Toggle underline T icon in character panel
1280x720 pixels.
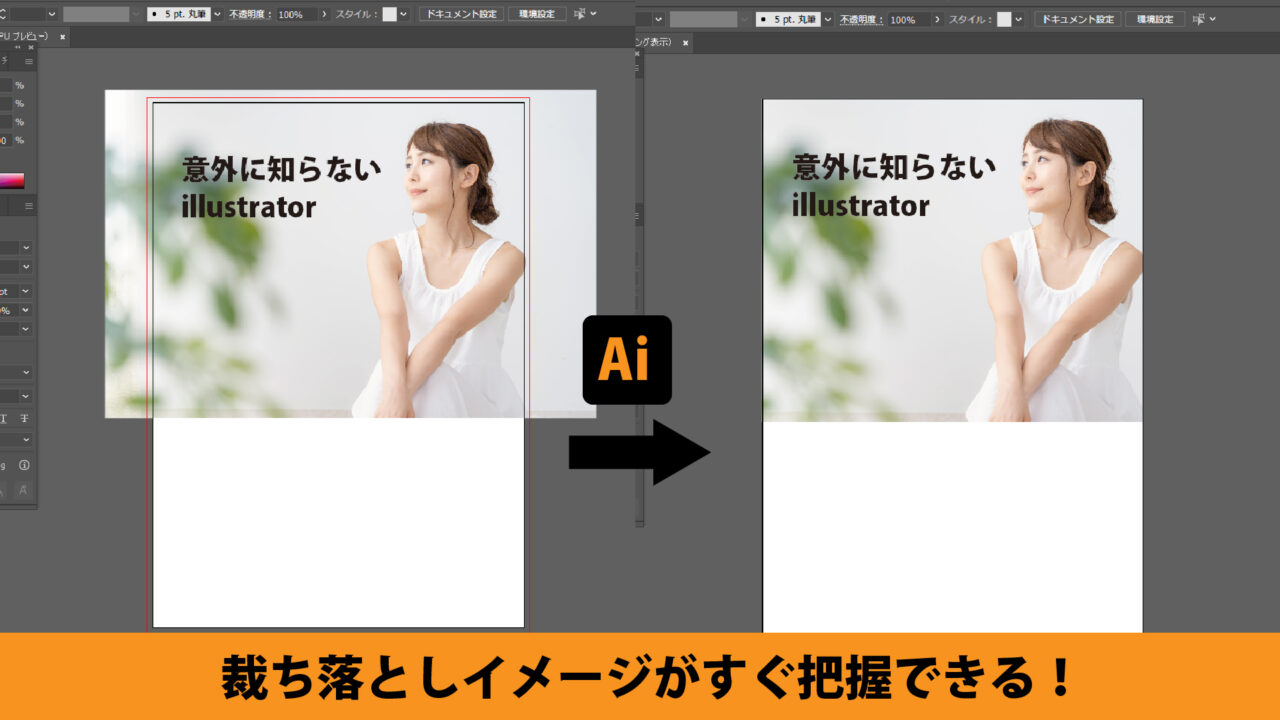[4, 418]
